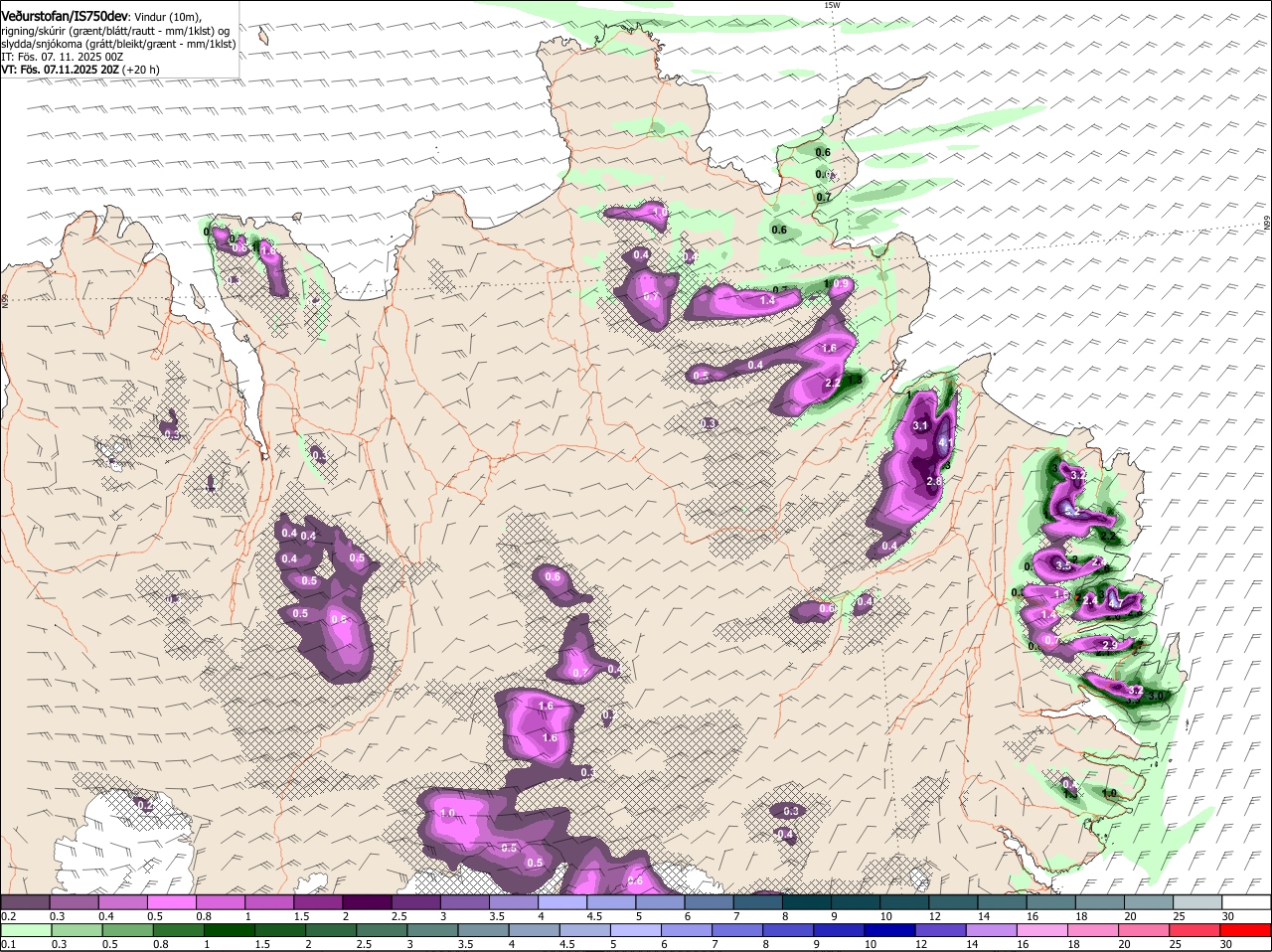Pick the dusky purple 0.2–0.3 snow legend swatch
This screenshot has width=1272, height=952.
coord(25,902)
